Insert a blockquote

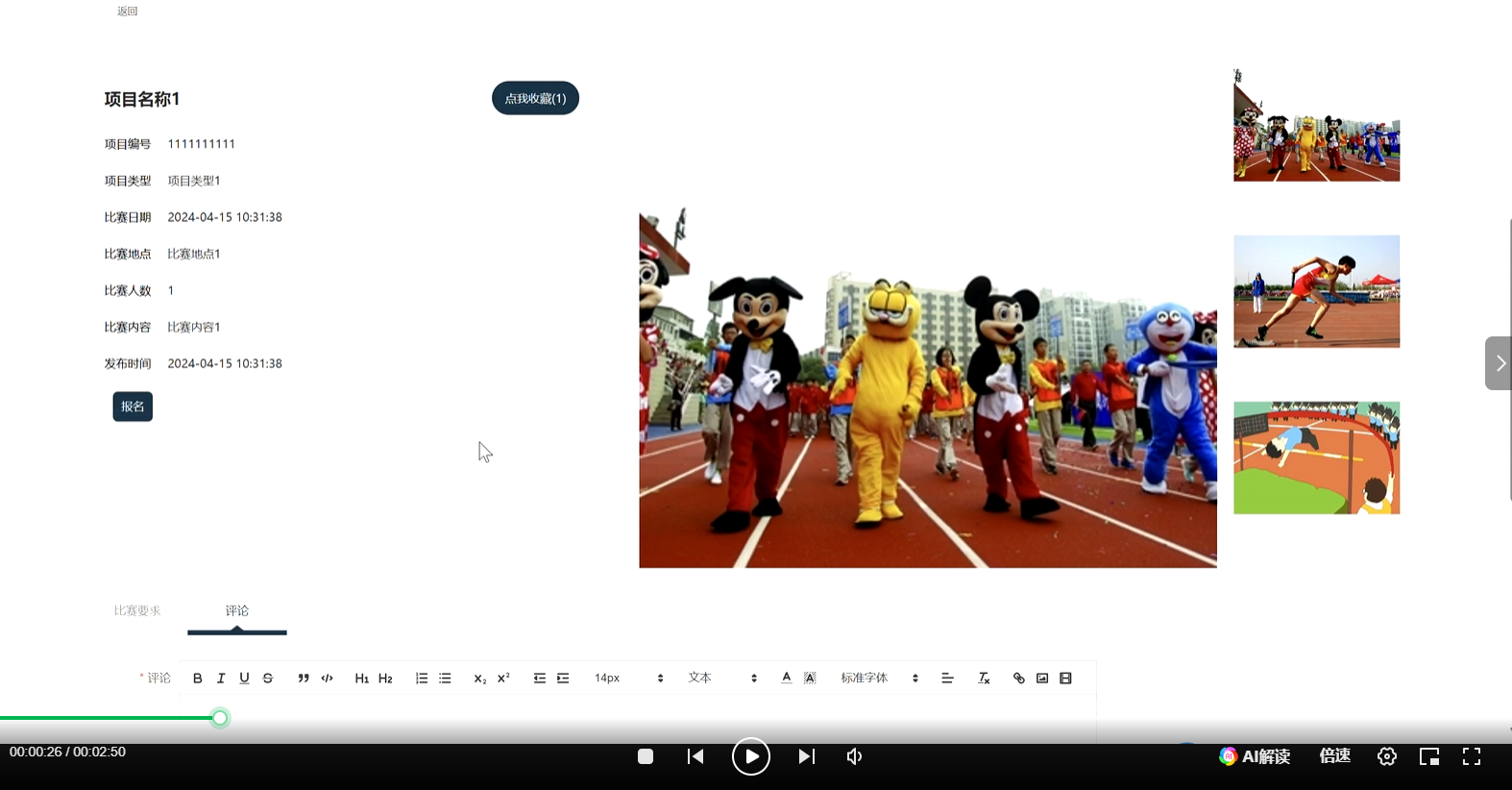tap(304, 679)
